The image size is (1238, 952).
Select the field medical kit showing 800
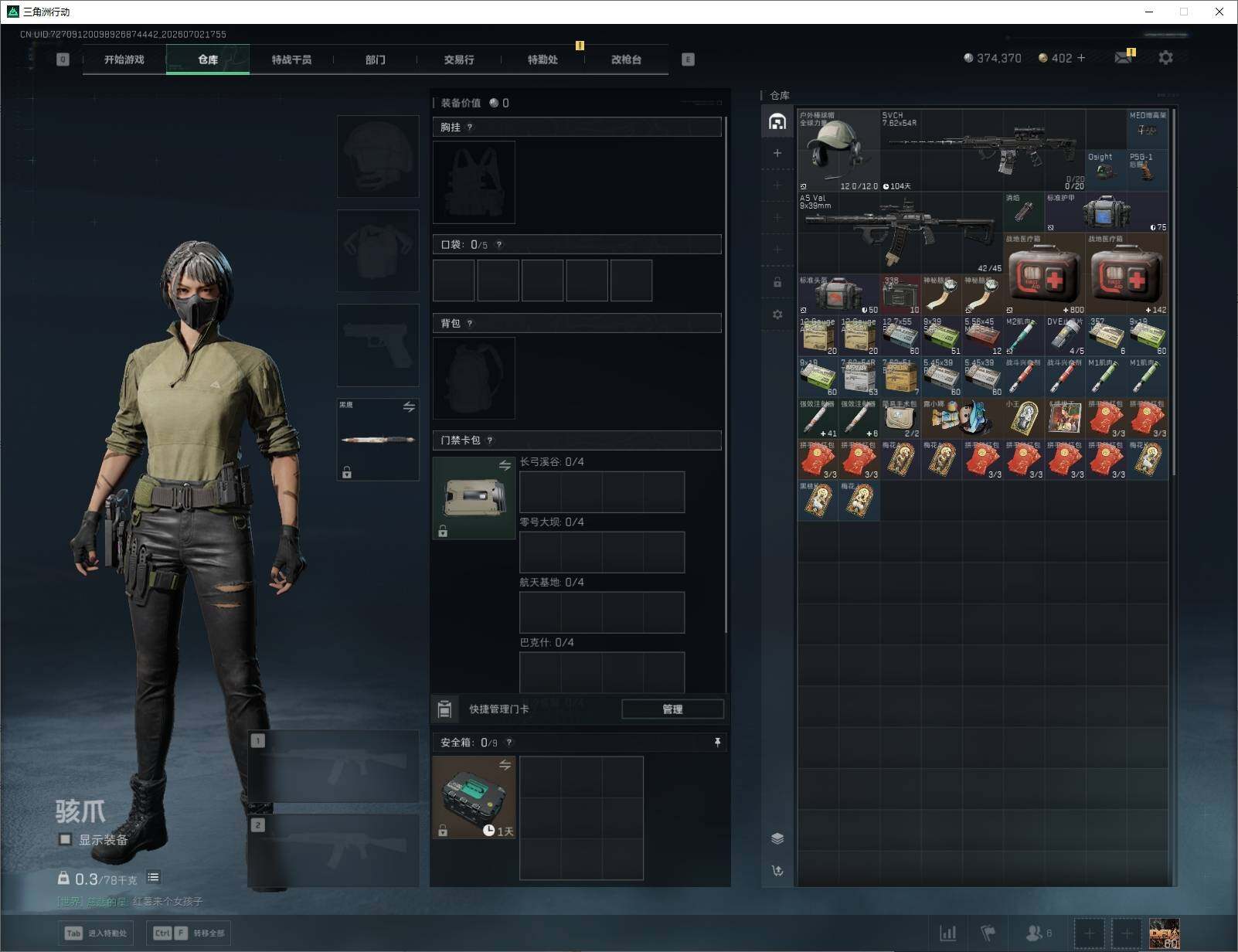tap(1044, 274)
